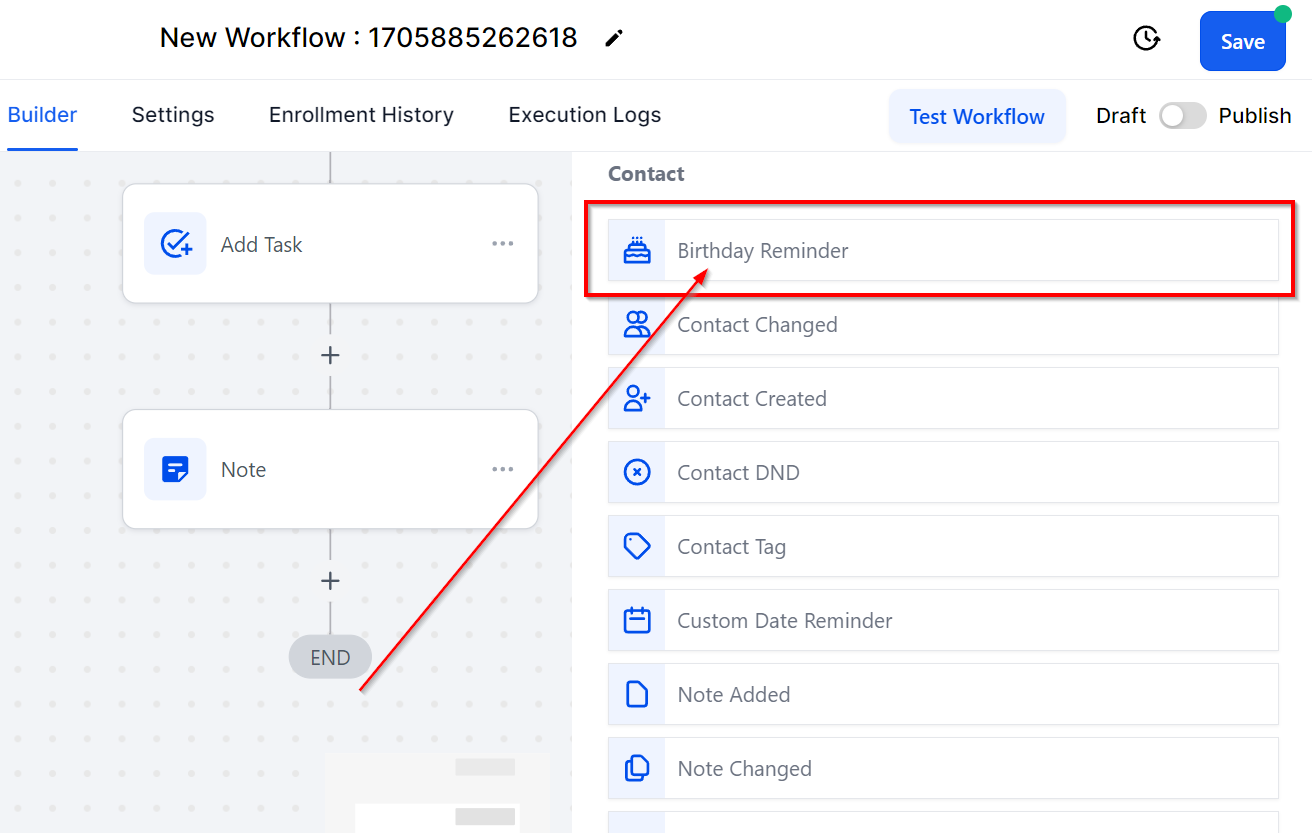
Task: Click the workflow title text
Action: click(x=369, y=38)
